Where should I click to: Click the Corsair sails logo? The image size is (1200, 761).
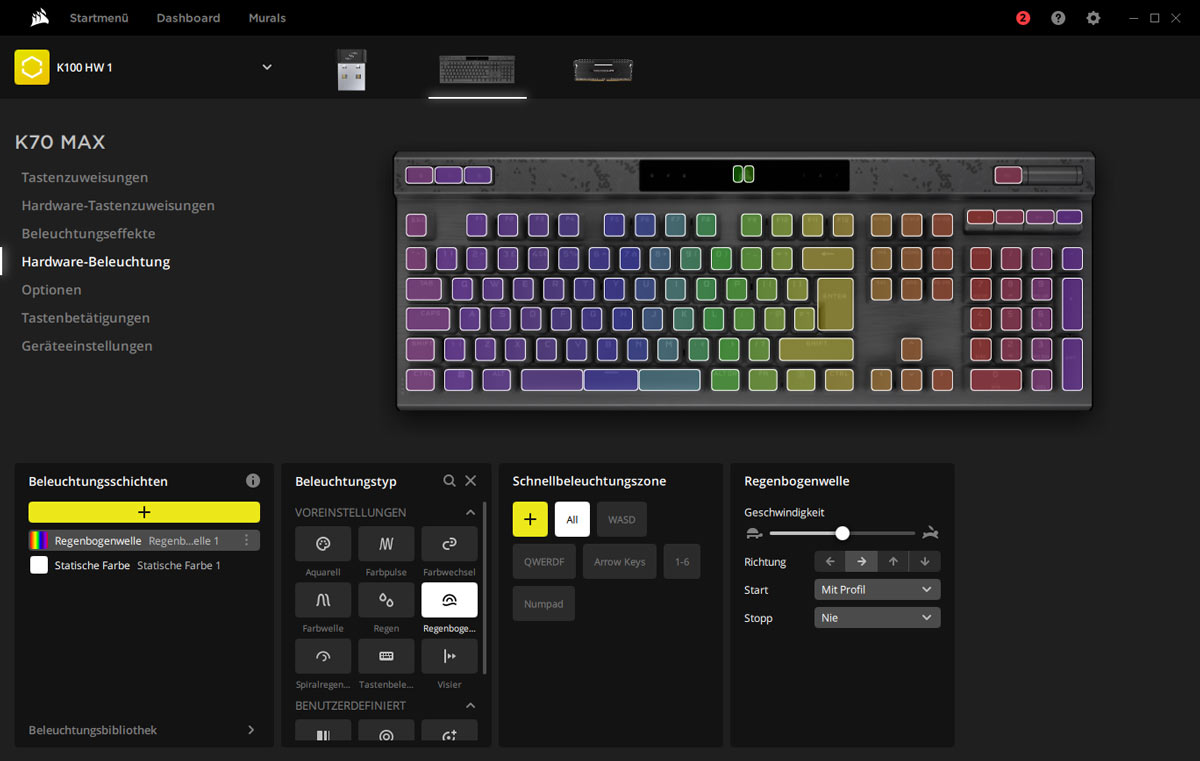click(39, 18)
